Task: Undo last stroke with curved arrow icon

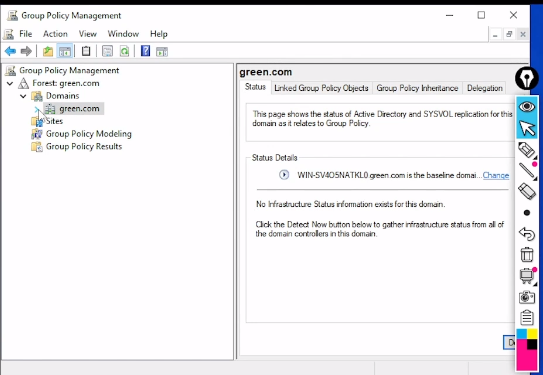Action: pos(527,234)
